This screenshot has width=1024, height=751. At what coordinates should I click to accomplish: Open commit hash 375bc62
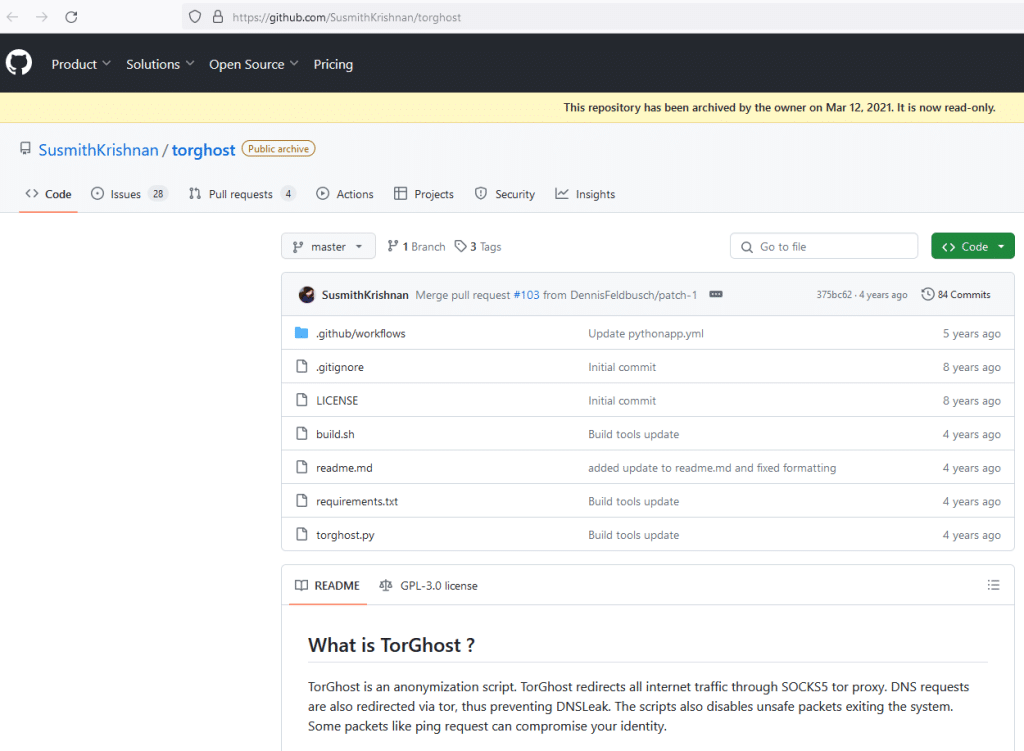834,295
